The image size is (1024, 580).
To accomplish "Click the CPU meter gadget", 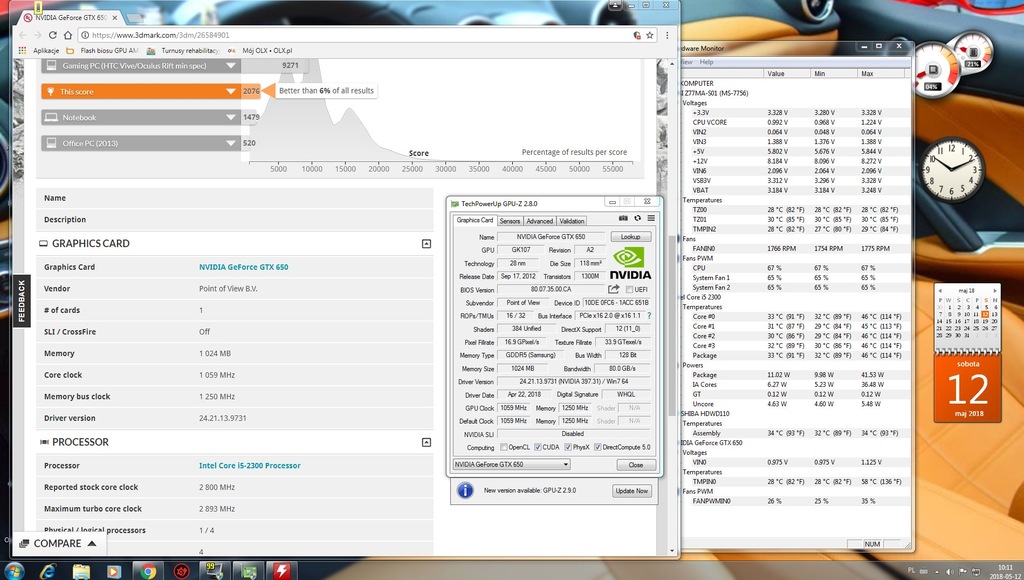I will pyautogui.click(x=936, y=69).
